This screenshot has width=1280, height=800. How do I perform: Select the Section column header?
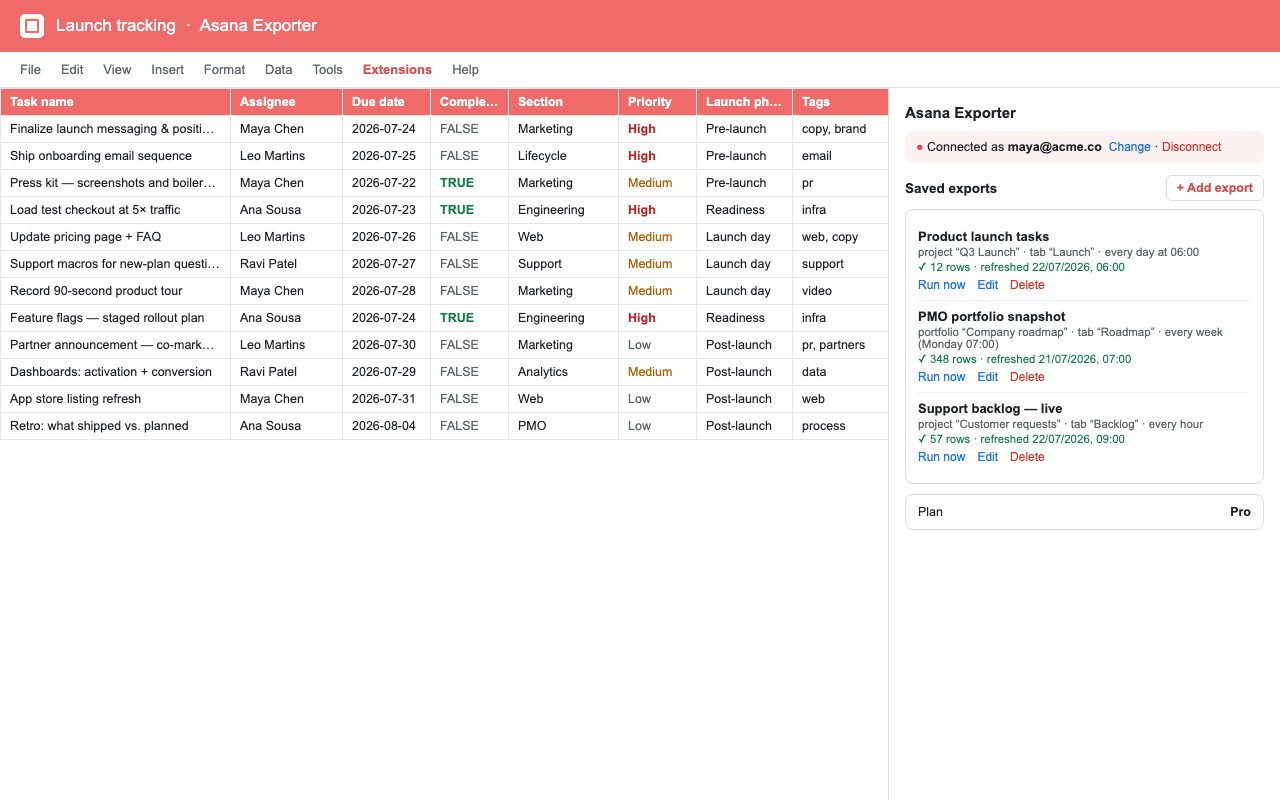pos(563,102)
